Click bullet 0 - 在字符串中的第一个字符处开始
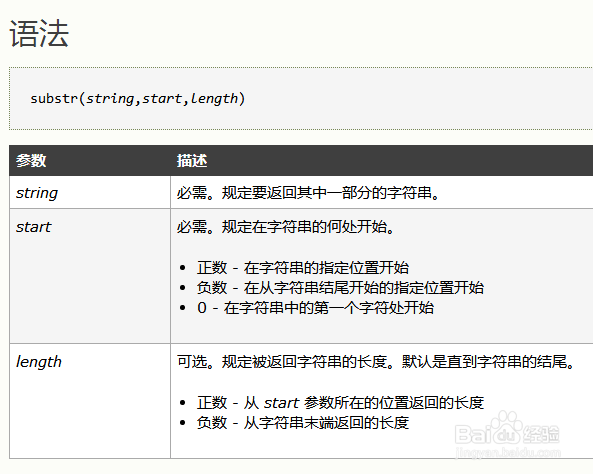Viewport: 593px width, 474px height. pos(315,308)
